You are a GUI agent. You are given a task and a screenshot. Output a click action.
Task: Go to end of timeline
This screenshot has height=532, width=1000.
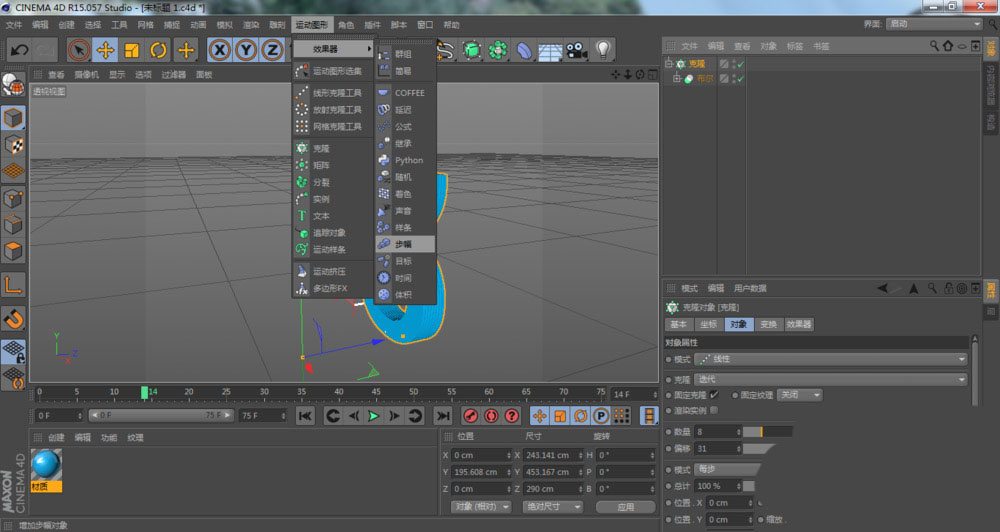pyautogui.click(x=442, y=416)
